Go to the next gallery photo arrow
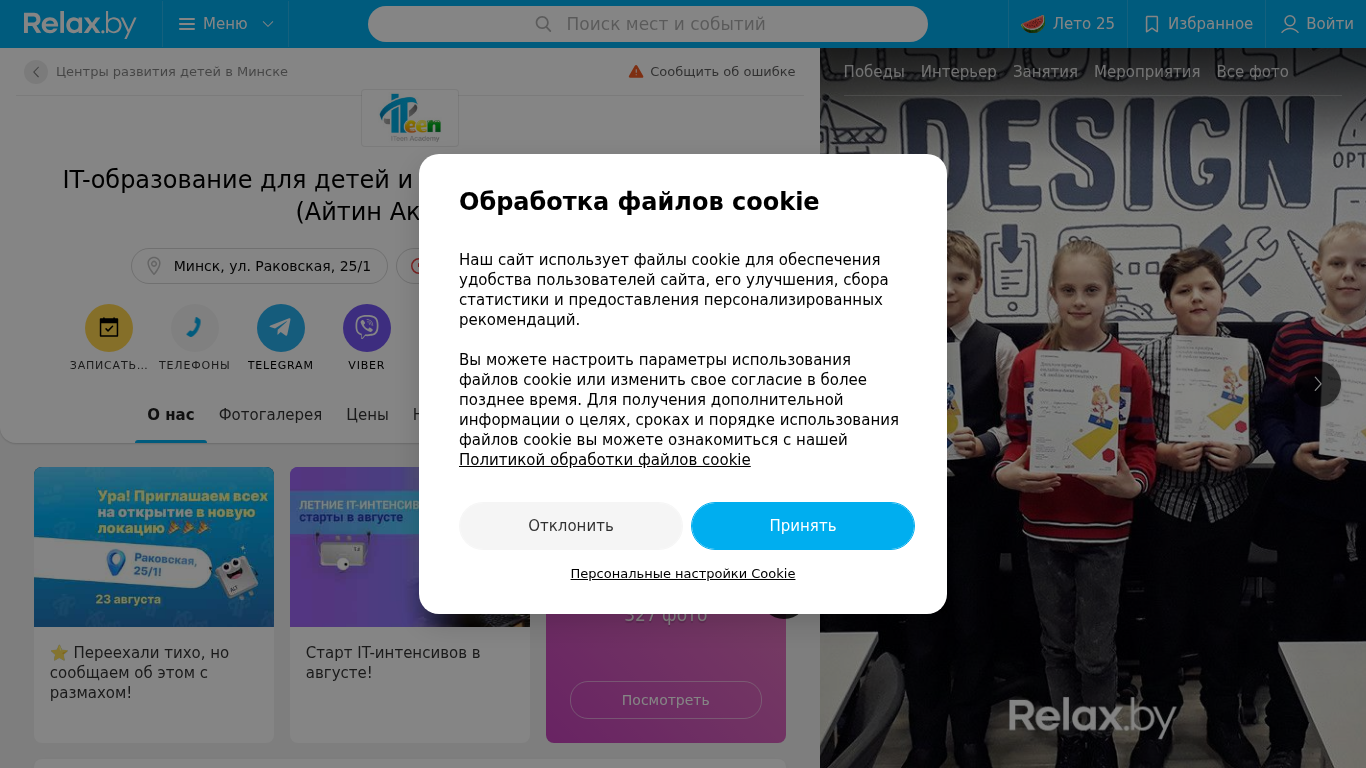1366x768 pixels. (1318, 384)
